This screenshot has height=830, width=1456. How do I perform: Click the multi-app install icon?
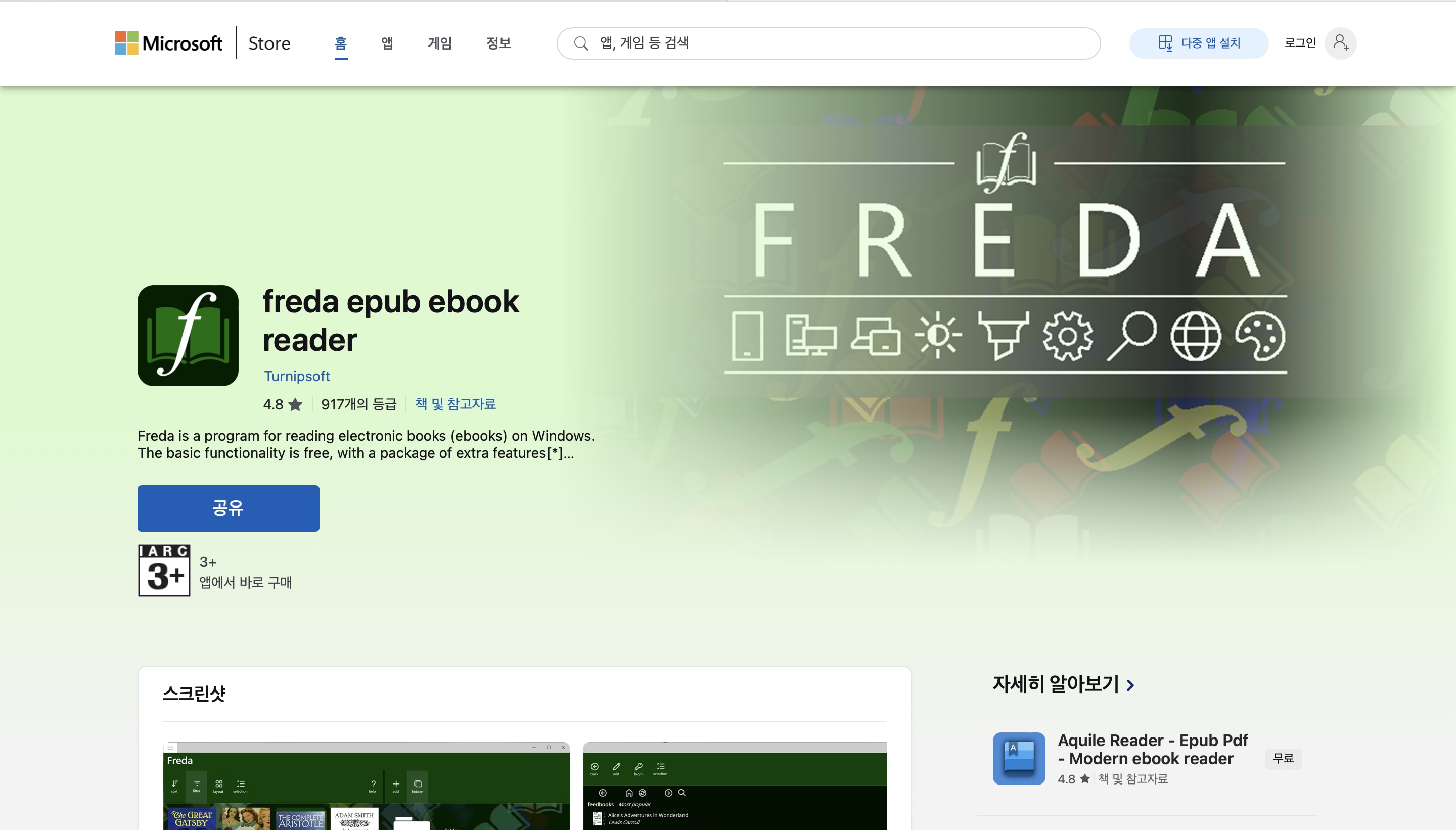coord(1165,43)
